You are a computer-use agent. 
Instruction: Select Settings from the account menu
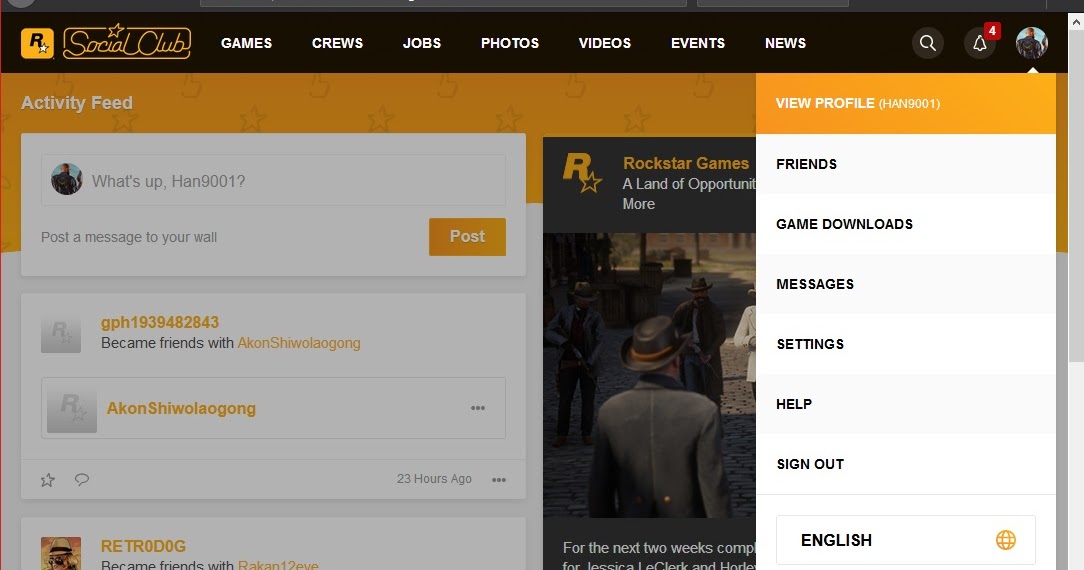pyautogui.click(x=906, y=344)
